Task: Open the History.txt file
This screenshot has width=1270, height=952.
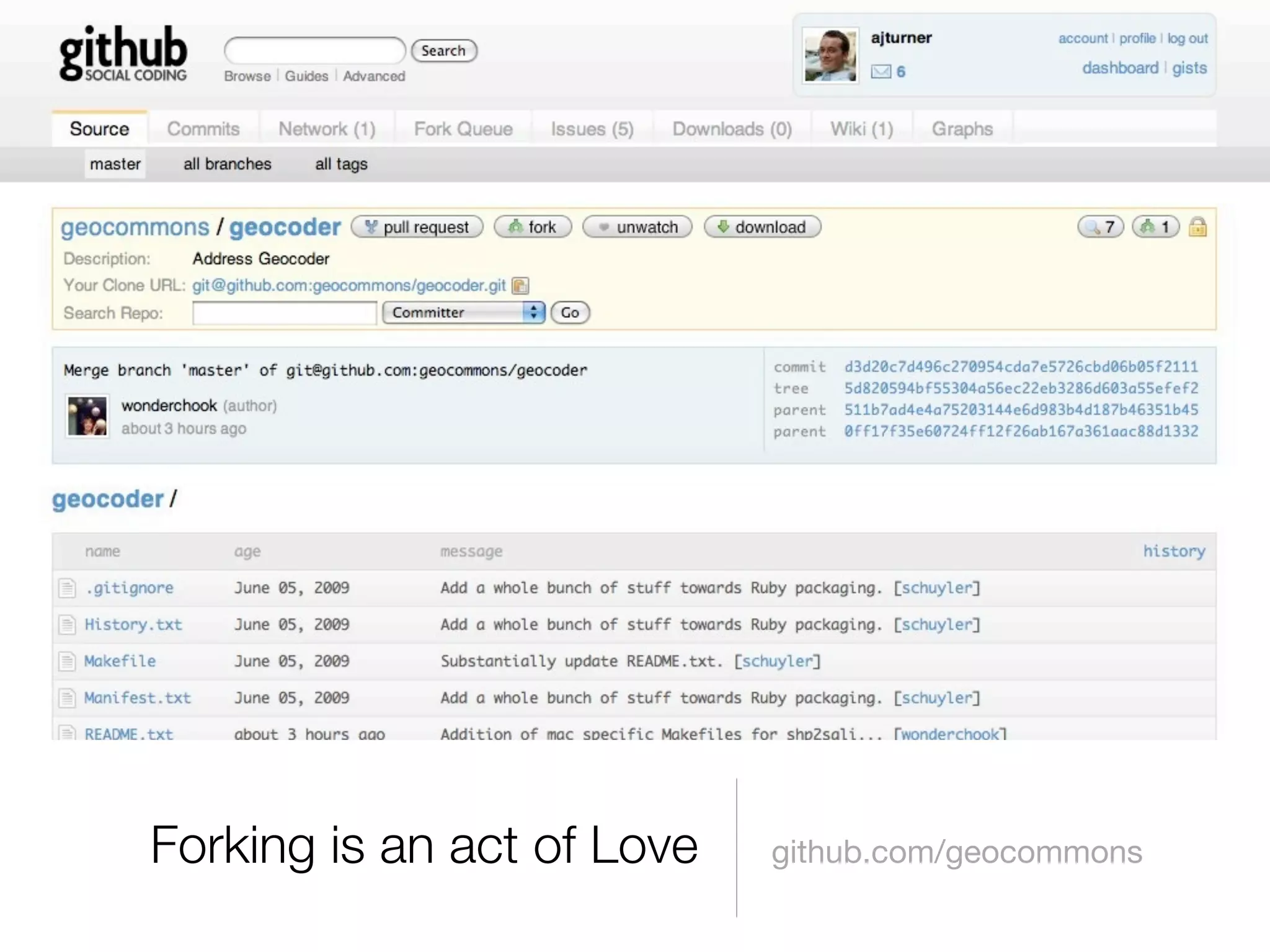Action: point(133,625)
